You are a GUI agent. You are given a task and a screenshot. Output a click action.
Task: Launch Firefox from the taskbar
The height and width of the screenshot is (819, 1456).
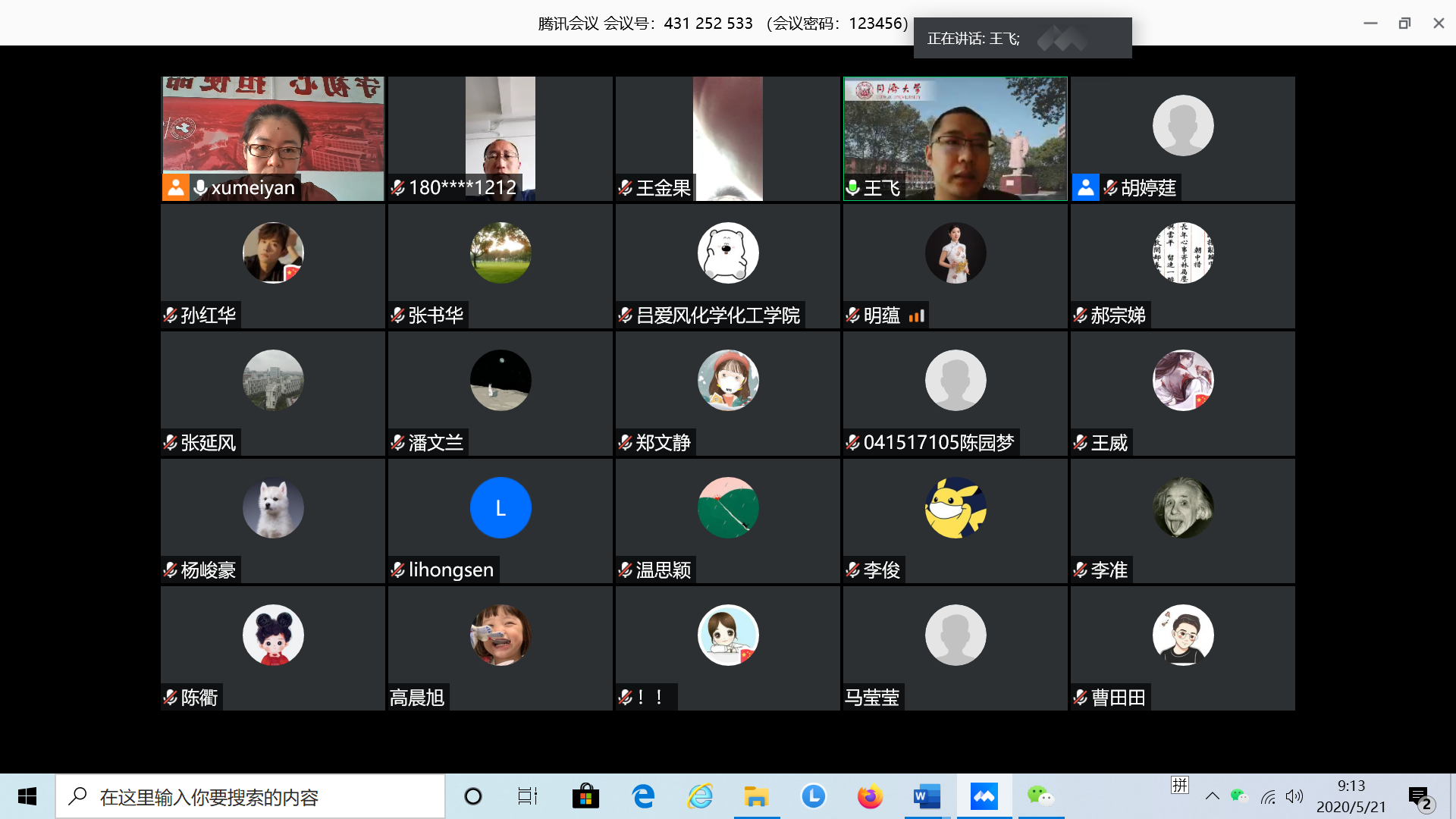(x=870, y=796)
